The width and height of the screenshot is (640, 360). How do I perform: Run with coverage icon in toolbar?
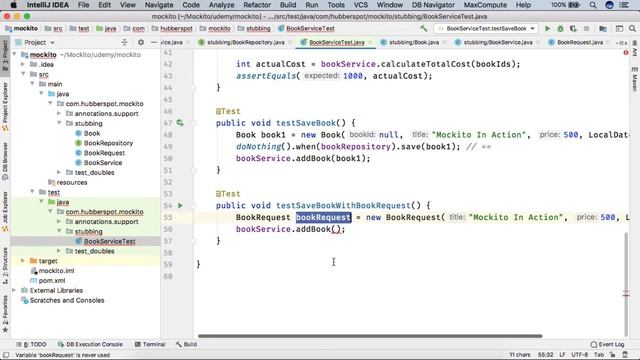tap(573, 29)
